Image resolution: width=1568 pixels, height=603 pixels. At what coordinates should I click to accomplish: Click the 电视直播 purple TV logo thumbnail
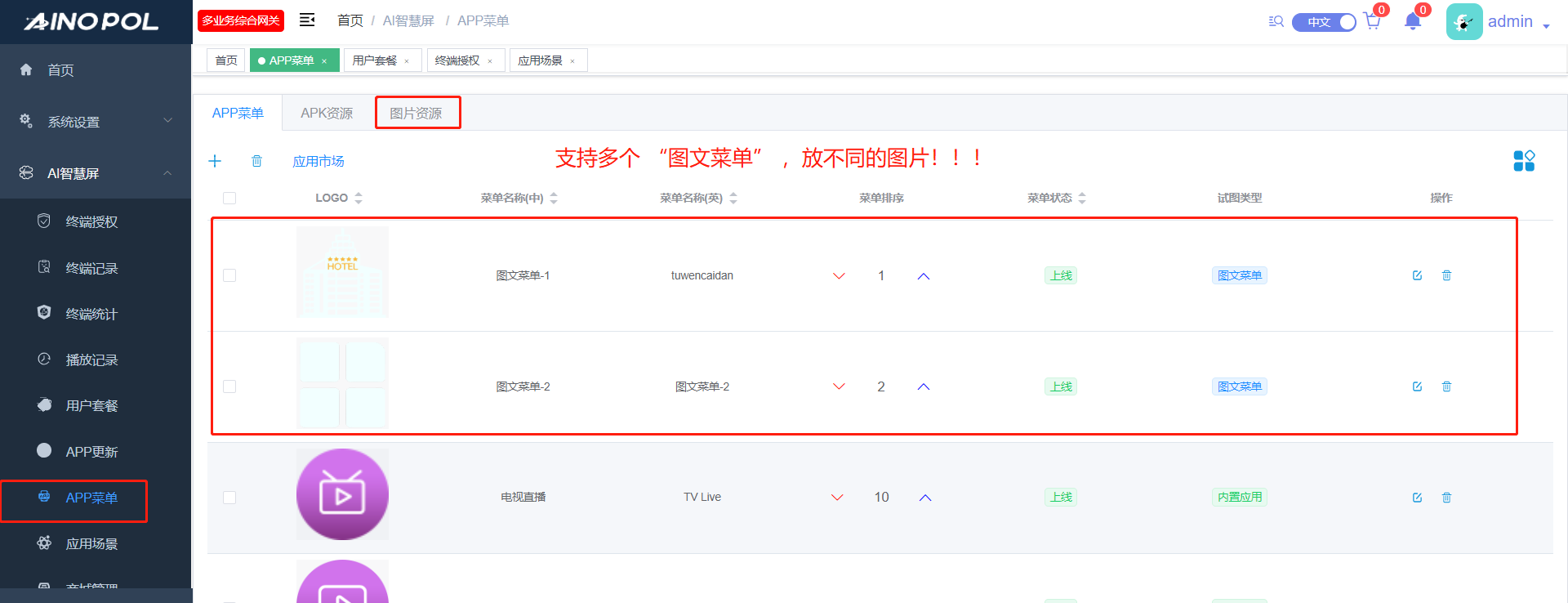pos(342,494)
